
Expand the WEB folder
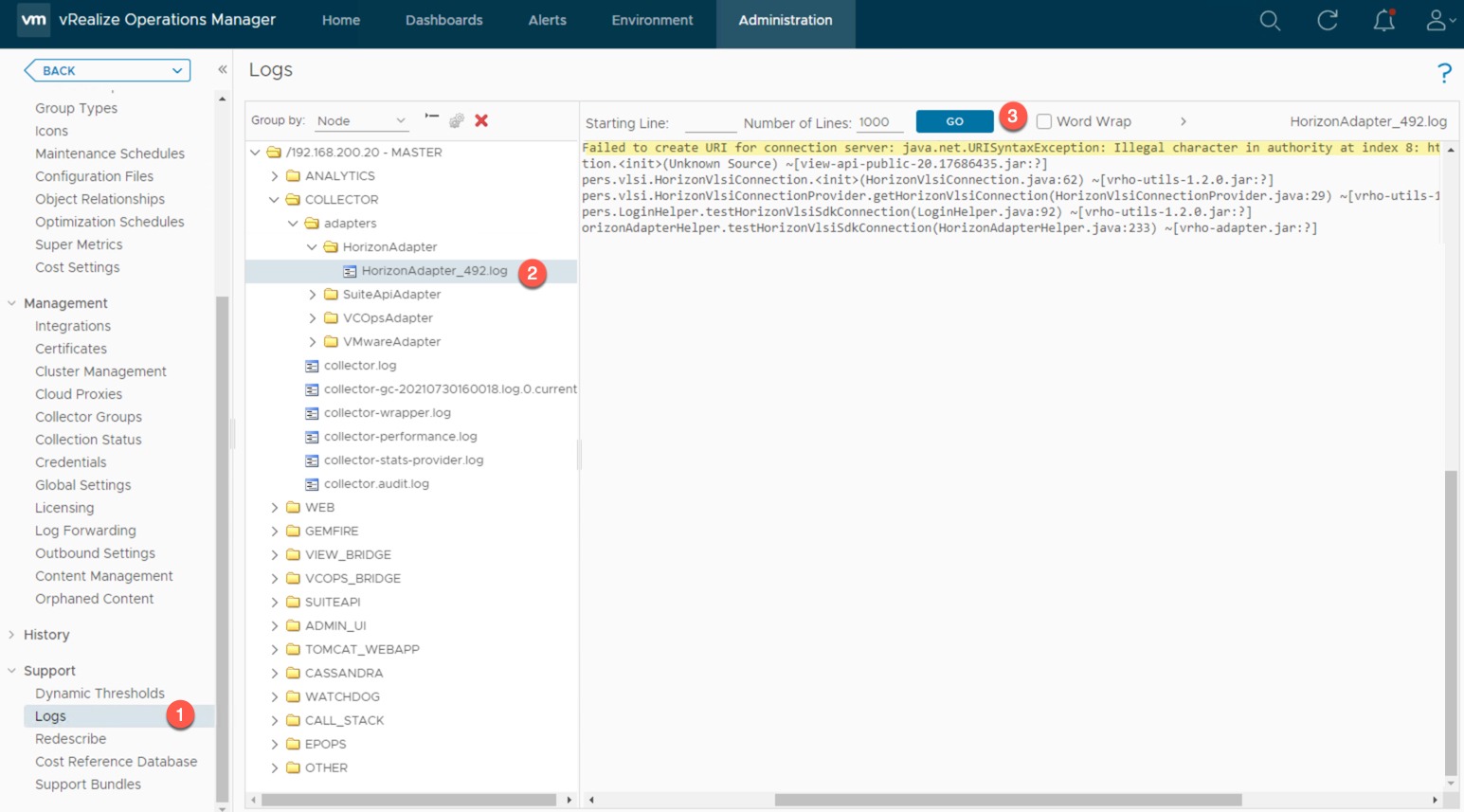pyautogui.click(x=274, y=508)
